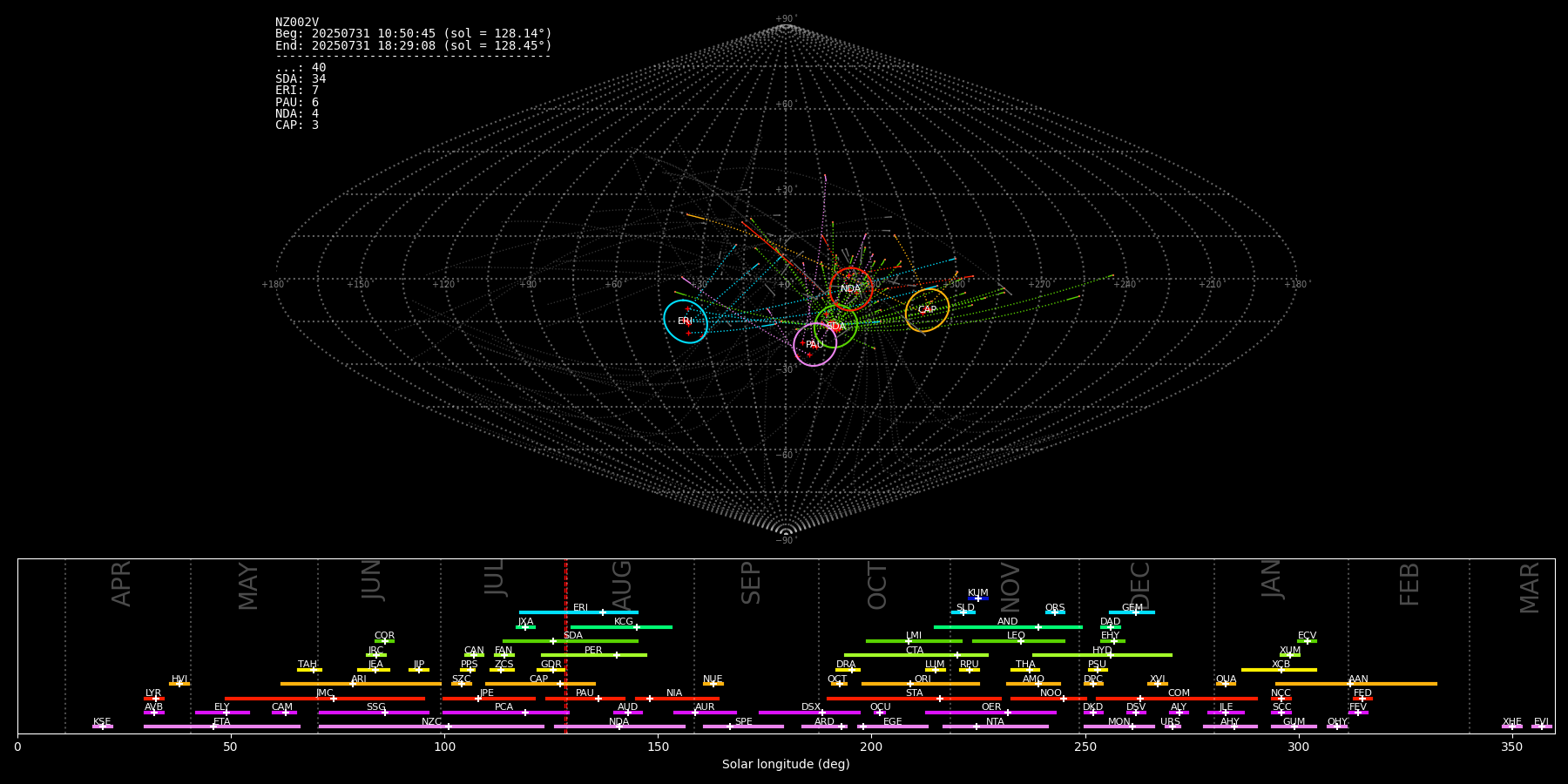Image resolution: width=1568 pixels, height=784 pixels.
Task: Click the COM shower label on timeline
Action: point(1179,693)
